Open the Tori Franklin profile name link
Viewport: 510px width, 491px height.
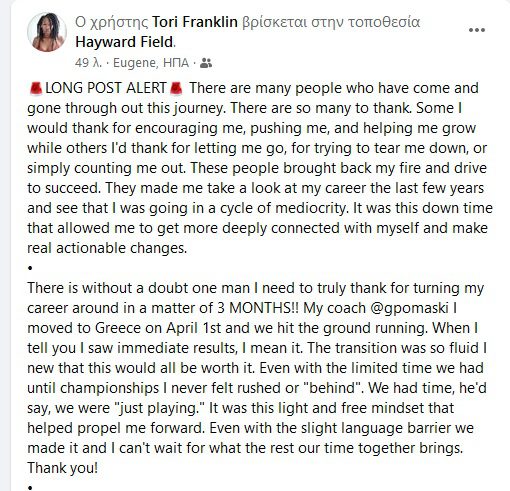pyautogui.click(x=195, y=22)
